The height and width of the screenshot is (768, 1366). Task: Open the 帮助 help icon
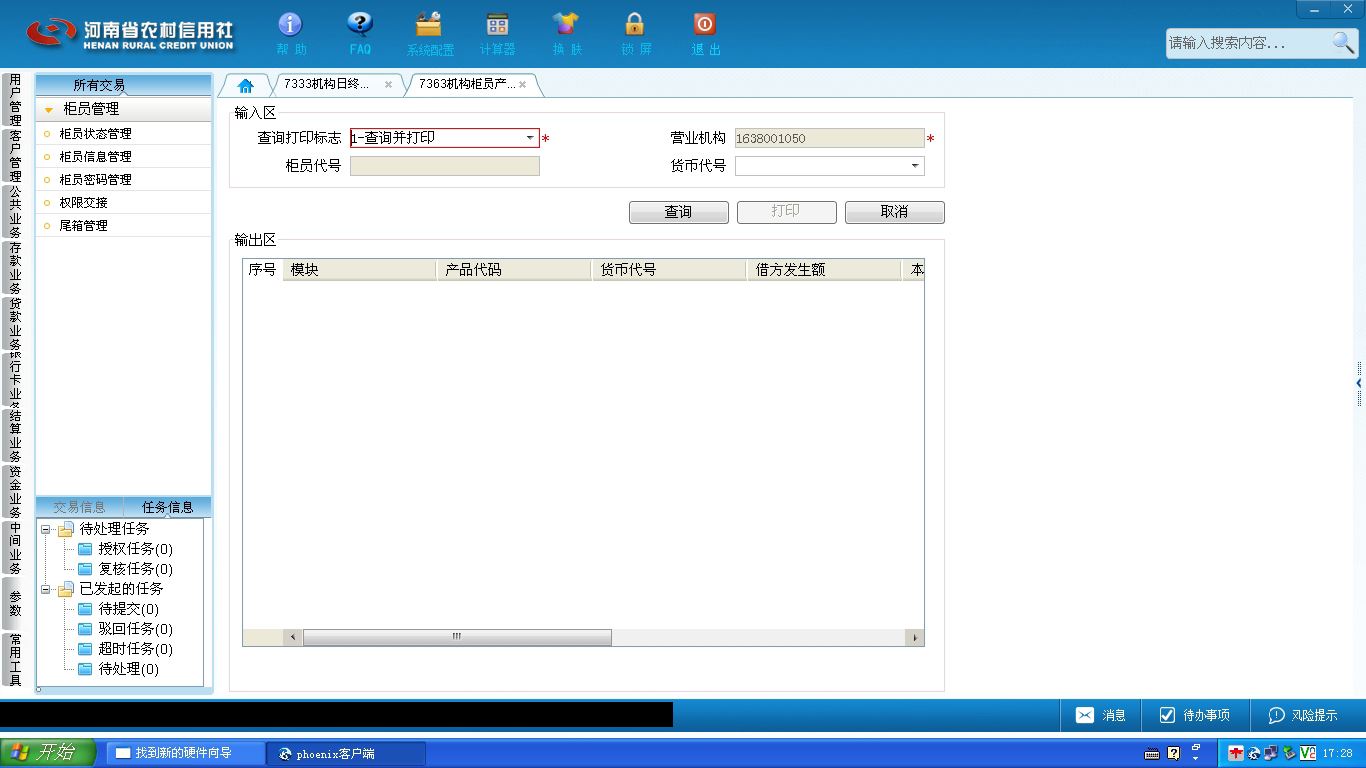click(290, 24)
